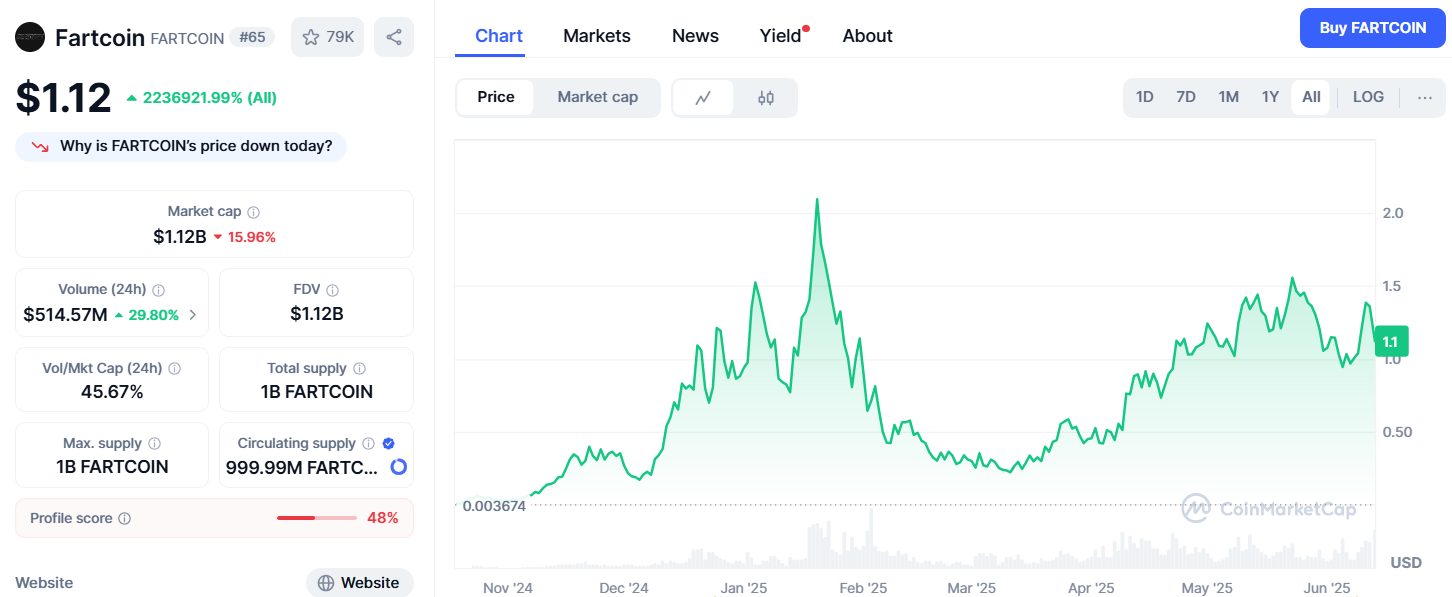
Task: Open the Markets tab
Action: (597, 36)
